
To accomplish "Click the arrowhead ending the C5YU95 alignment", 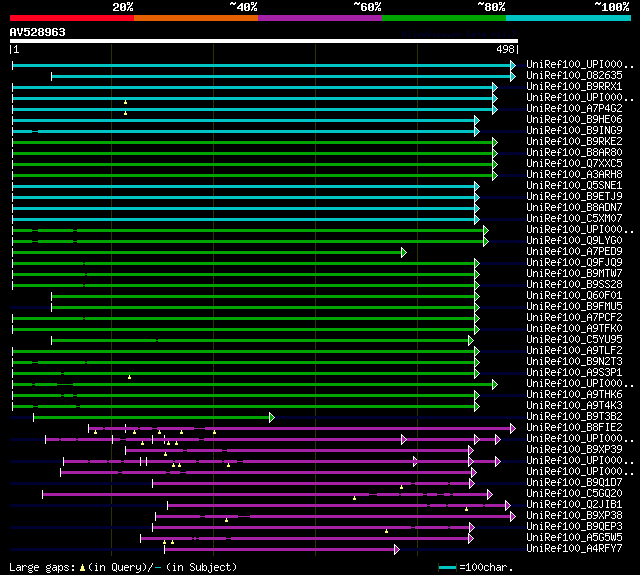I will 471,340.
